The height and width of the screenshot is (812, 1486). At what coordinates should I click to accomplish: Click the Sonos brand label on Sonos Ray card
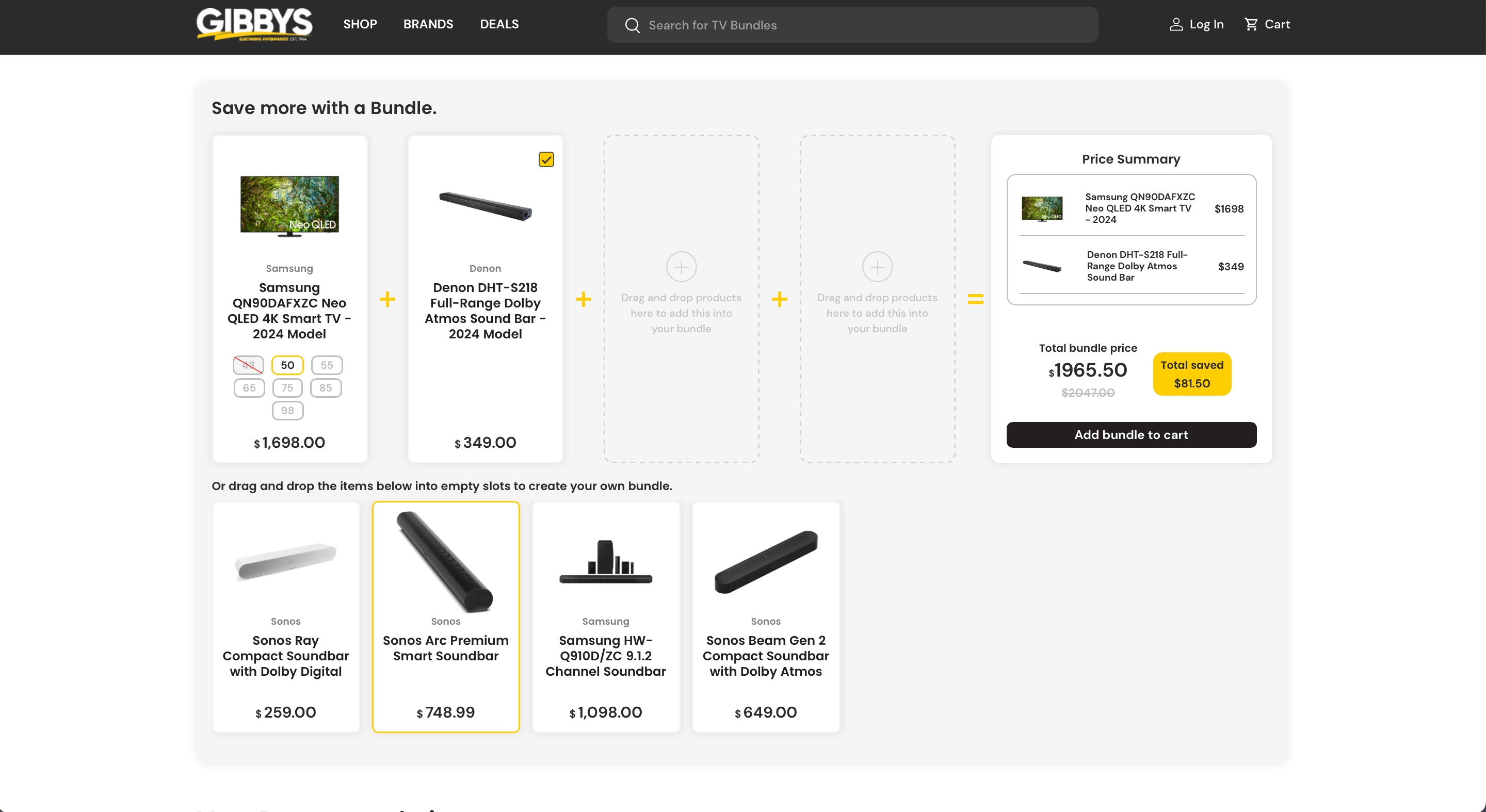click(x=285, y=622)
